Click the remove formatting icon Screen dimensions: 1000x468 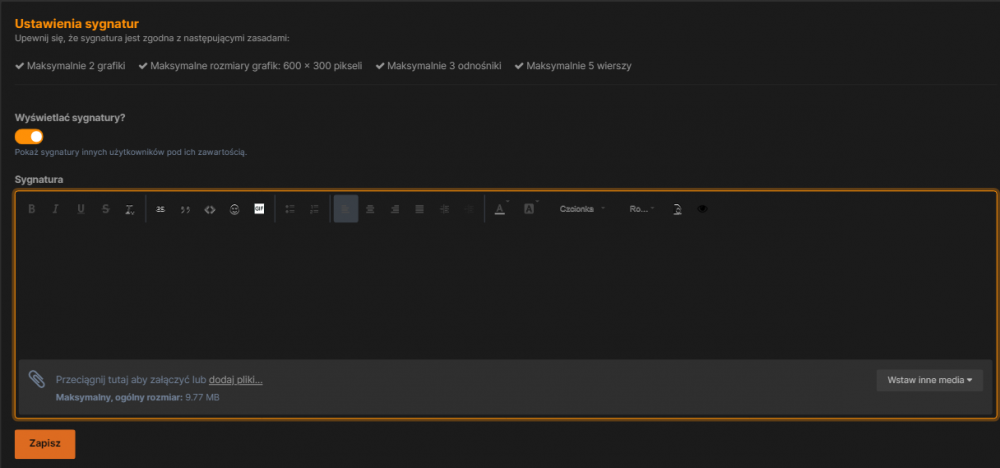click(129, 209)
